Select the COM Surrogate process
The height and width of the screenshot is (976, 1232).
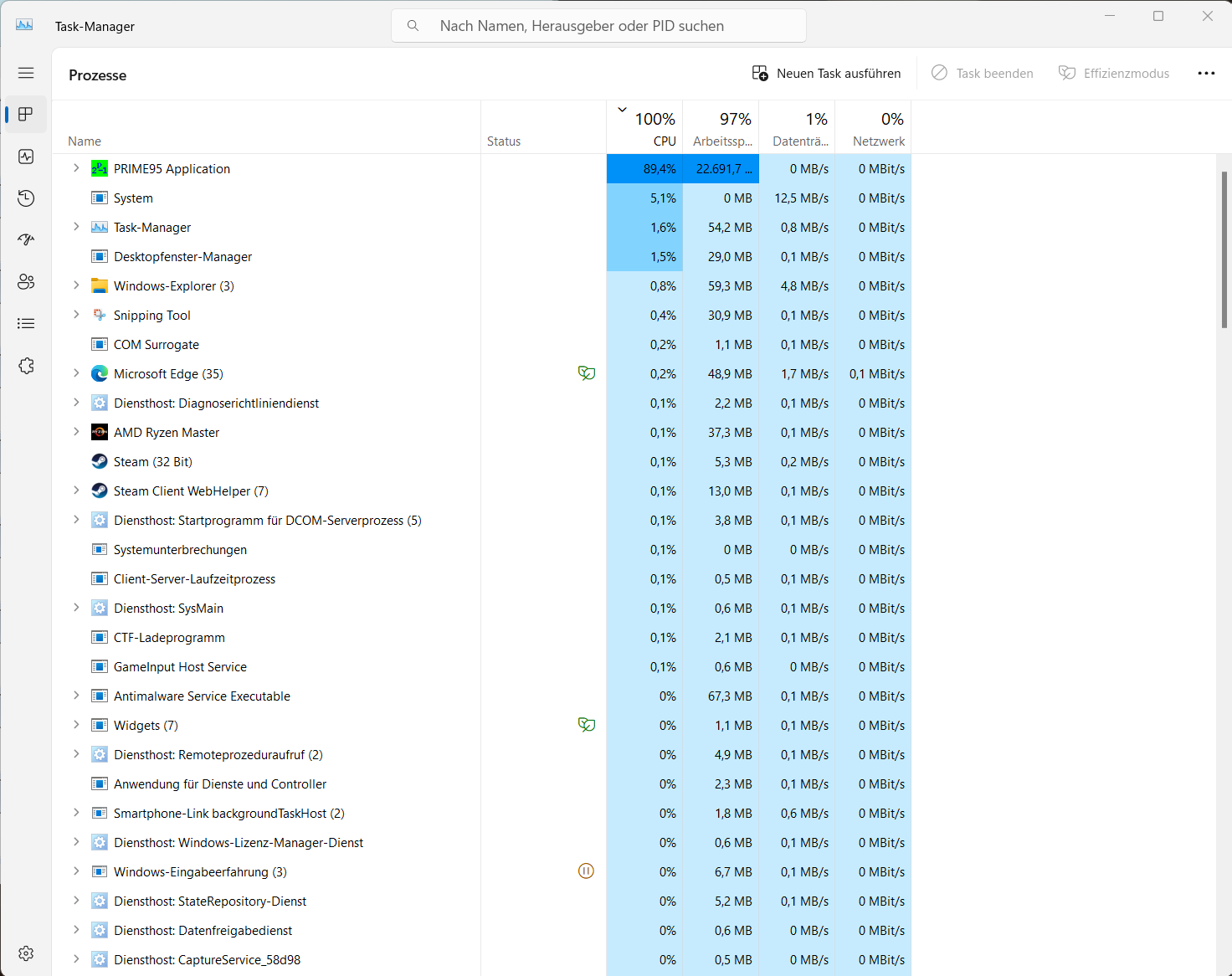pos(481,344)
